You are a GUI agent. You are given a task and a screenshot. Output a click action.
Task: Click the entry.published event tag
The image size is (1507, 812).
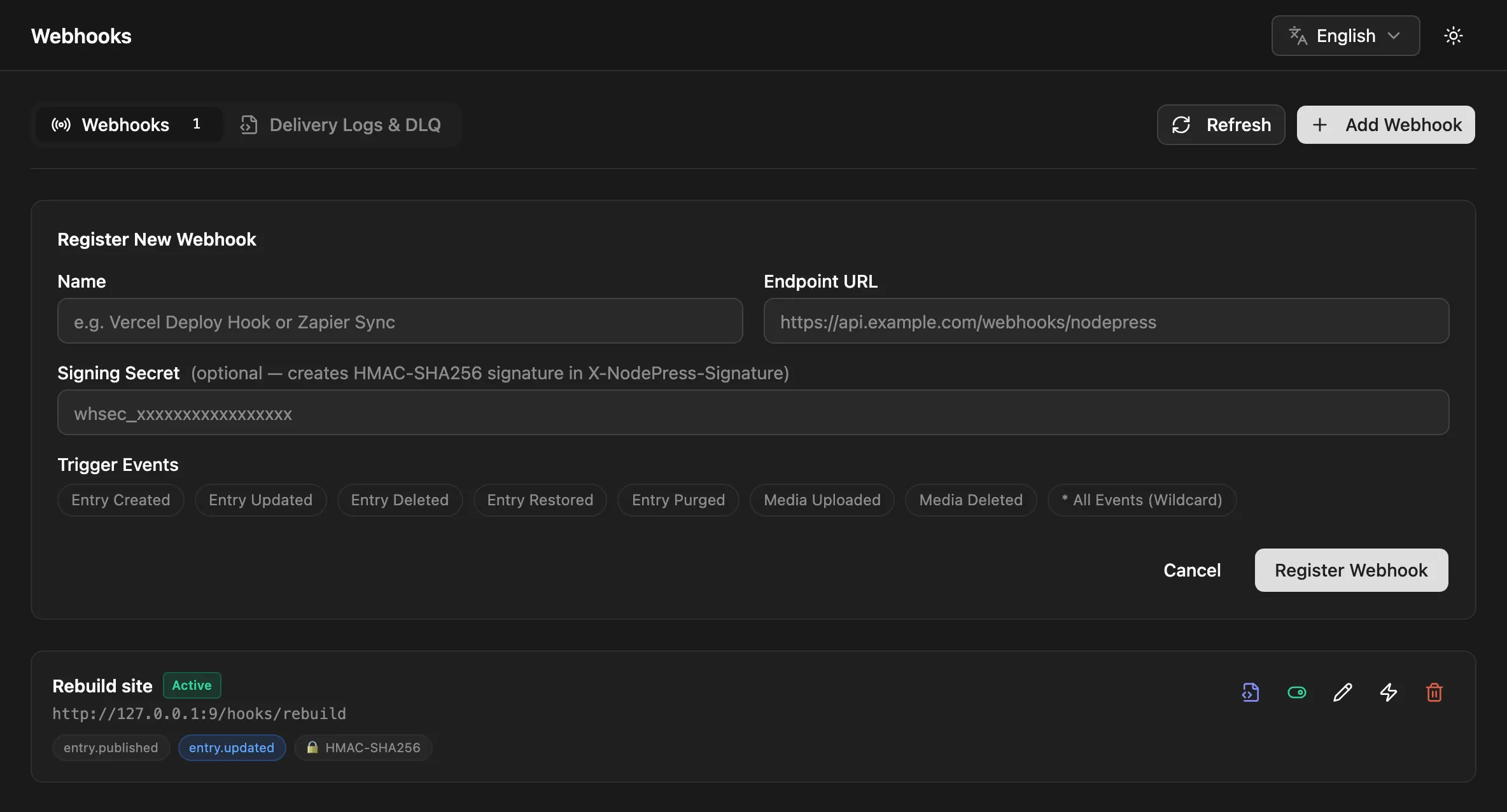coord(111,748)
